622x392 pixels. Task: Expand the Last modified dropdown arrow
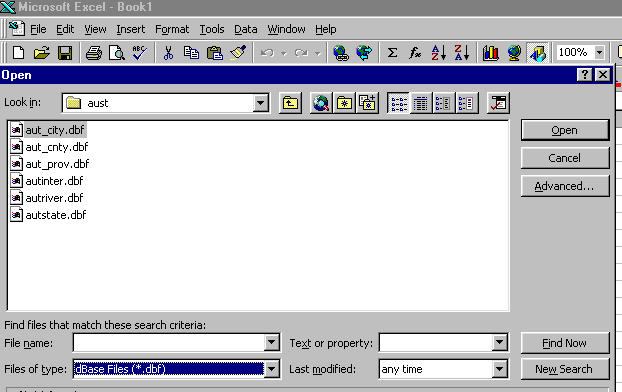coord(499,369)
